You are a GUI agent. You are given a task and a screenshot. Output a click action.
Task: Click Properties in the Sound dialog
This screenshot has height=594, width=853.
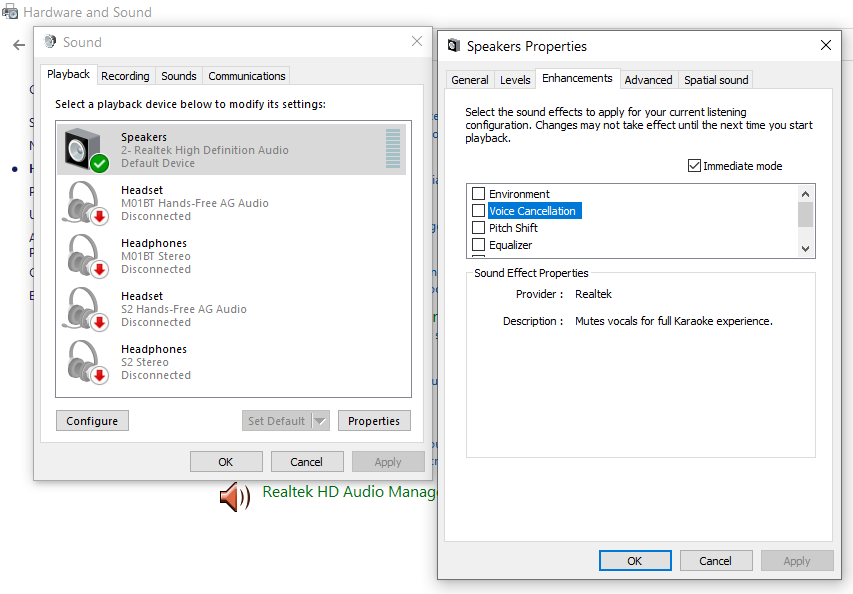374,421
